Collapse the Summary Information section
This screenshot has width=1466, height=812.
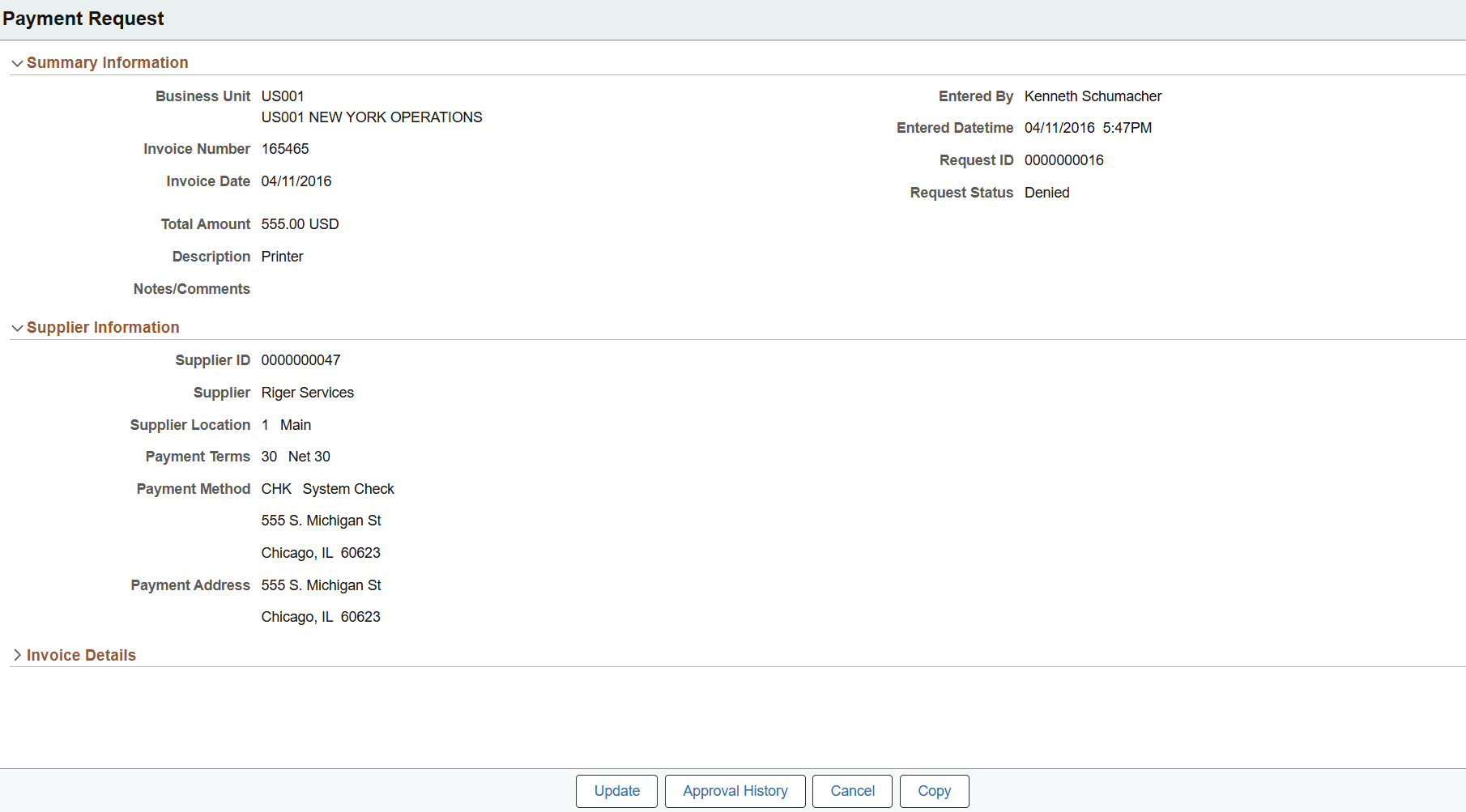[x=17, y=62]
